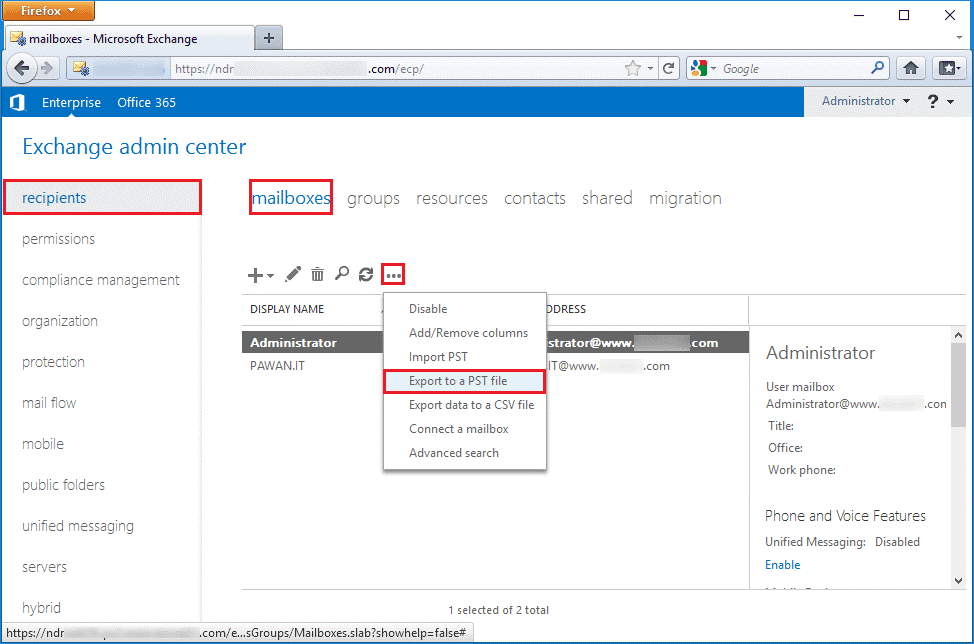
Task: Open compliance management section
Action: tap(101, 280)
